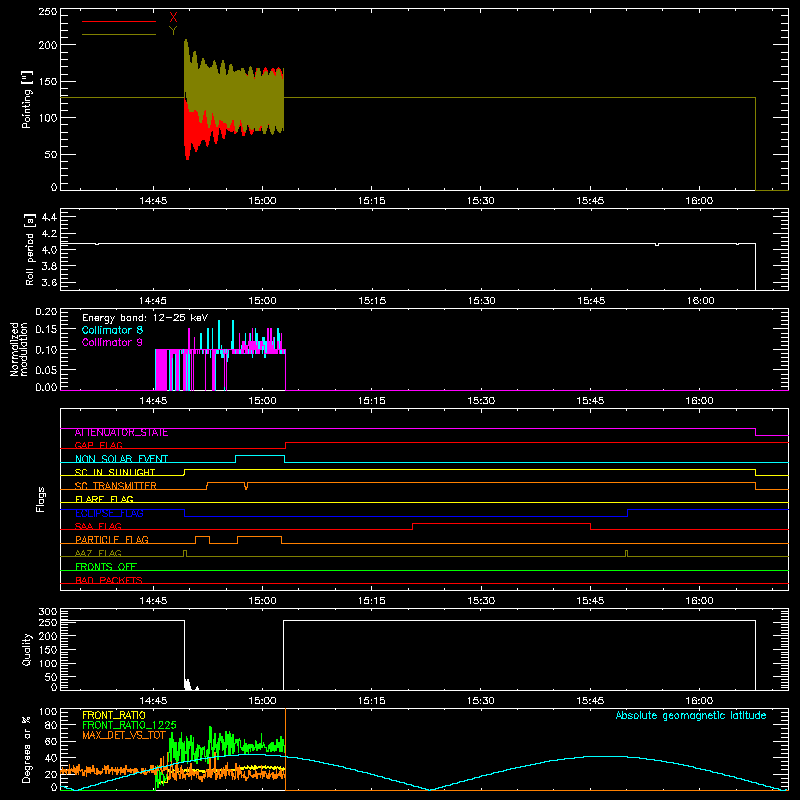The height and width of the screenshot is (800, 800).
Task: Select the SC_TRANSMITTER flag label
Action: pyautogui.click(x=116, y=486)
